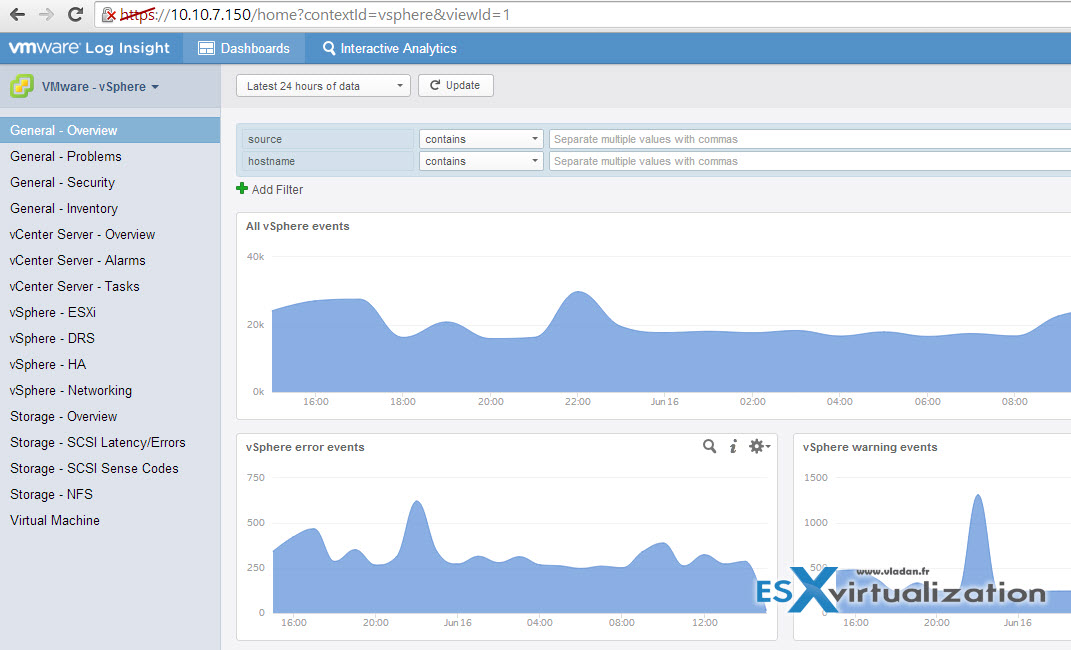
Task: Click the vSphere error events chart title
Action: pos(305,447)
